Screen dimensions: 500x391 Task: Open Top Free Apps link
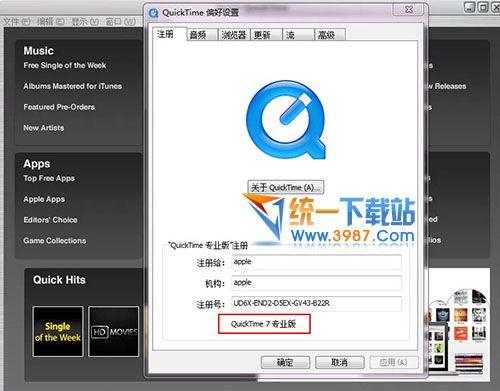point(49,178)
